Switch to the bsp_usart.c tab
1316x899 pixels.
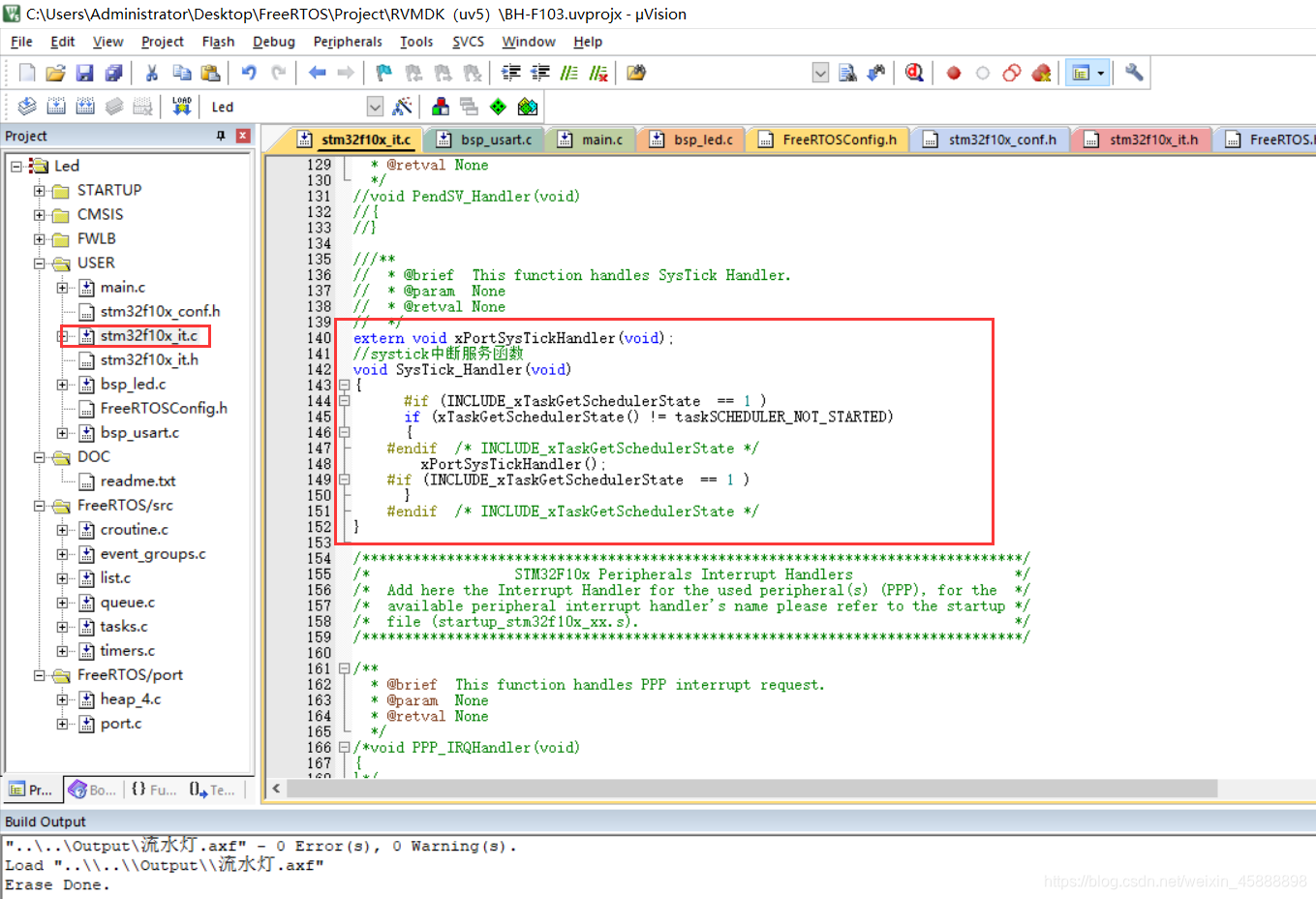tap(485, 139)
